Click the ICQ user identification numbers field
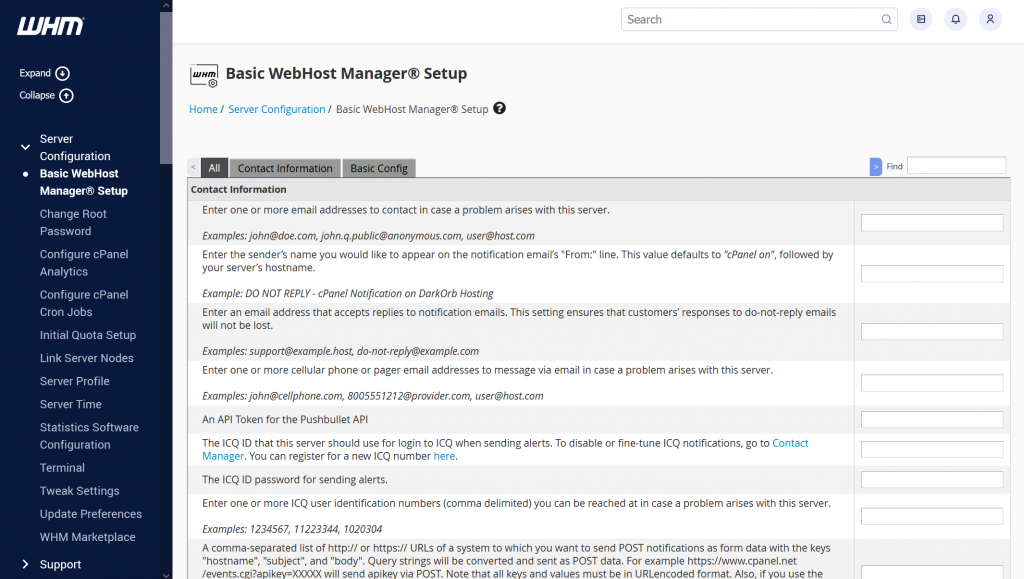Screen dimensions: 1024x579 932,516
